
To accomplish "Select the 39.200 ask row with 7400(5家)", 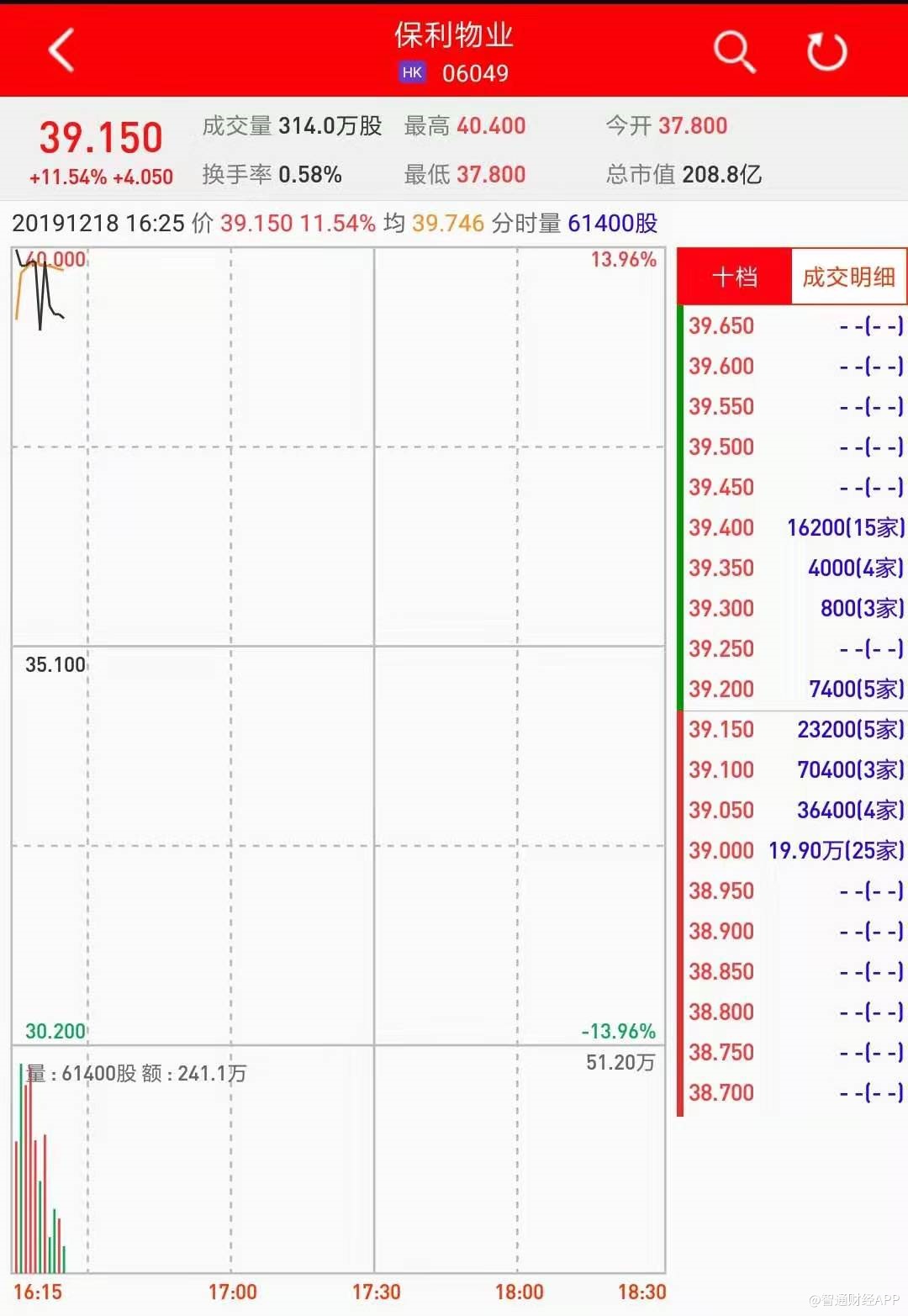I will (794, 689).
